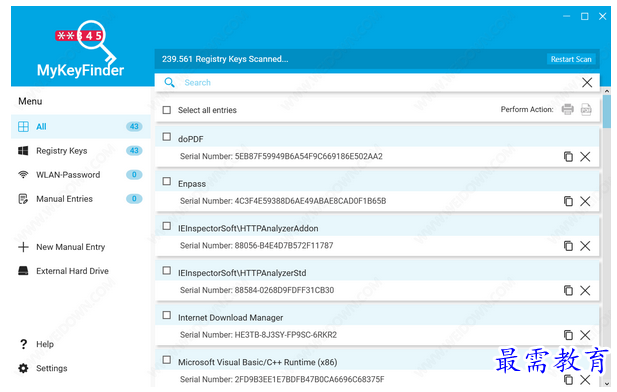The height and width of the screenshot is (392, 617).
Task: Copy the Internet Download Manager serial
Action: tap(568, 335)
